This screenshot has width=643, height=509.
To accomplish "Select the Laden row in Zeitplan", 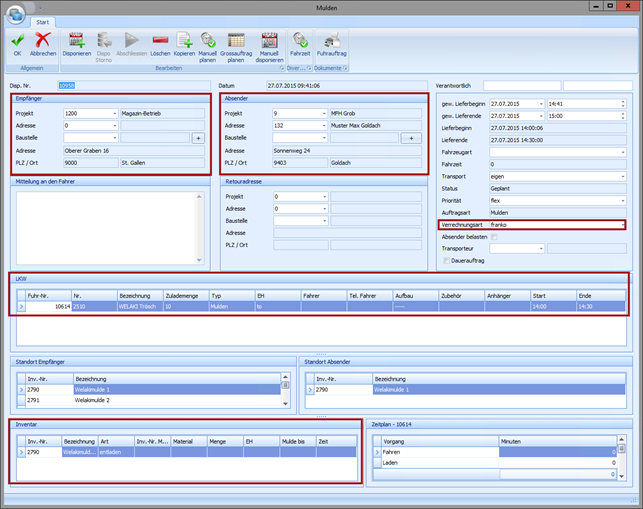I will [x=495, y=463].
